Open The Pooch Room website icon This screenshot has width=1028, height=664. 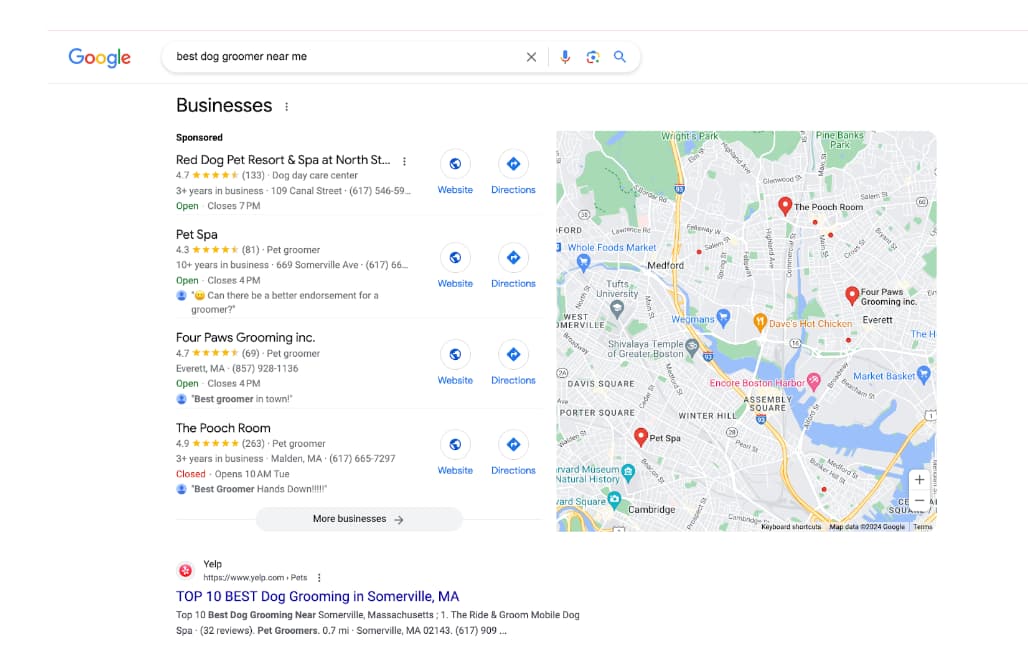pos(455,444)
